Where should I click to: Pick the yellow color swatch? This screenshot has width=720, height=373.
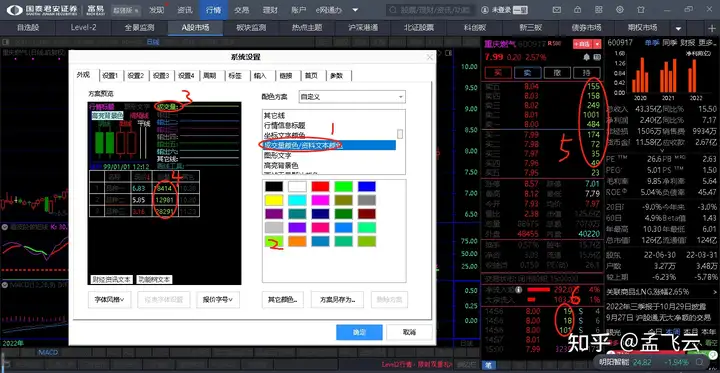click(x=274, y=200)
